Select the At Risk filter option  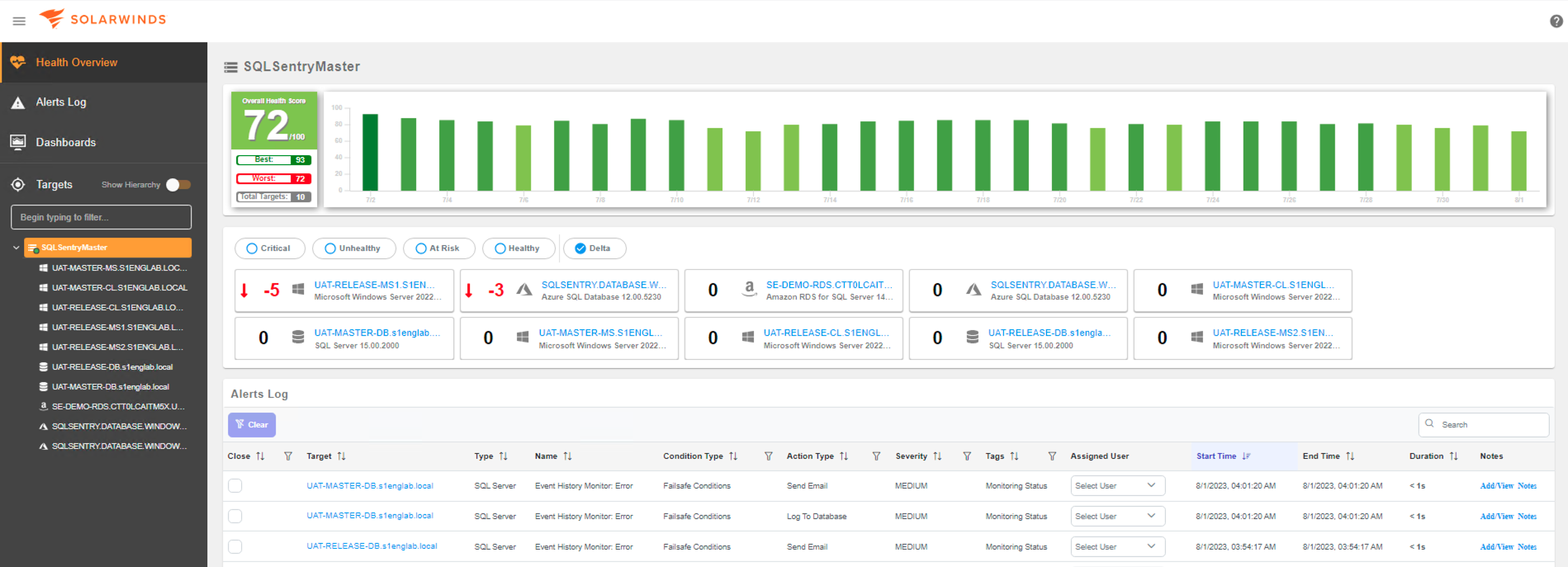coord(439,248)
